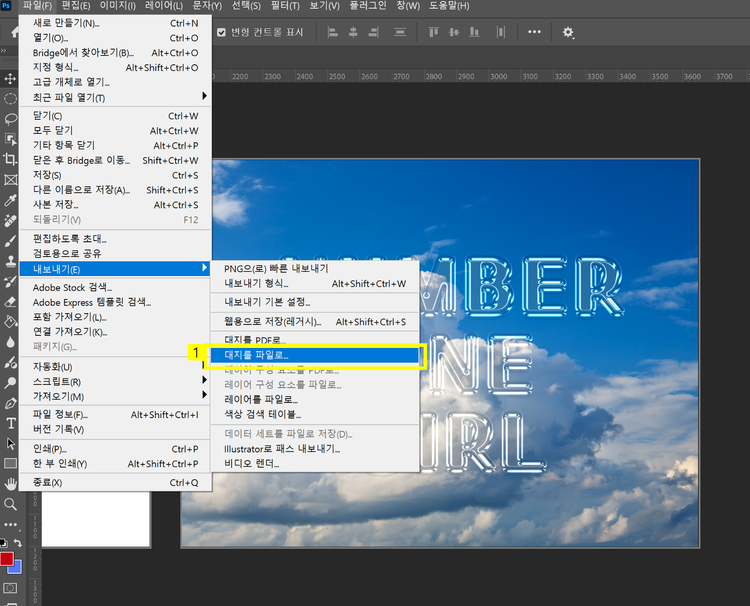Choose 내보내기 형식 menu item

315,284
